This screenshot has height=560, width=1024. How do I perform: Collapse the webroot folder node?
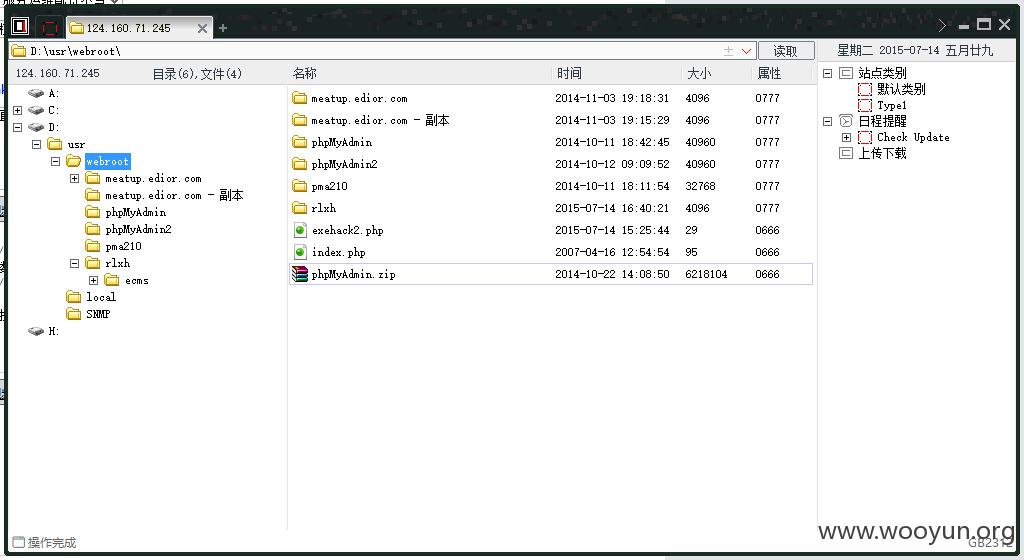click(x=56, y=161)
